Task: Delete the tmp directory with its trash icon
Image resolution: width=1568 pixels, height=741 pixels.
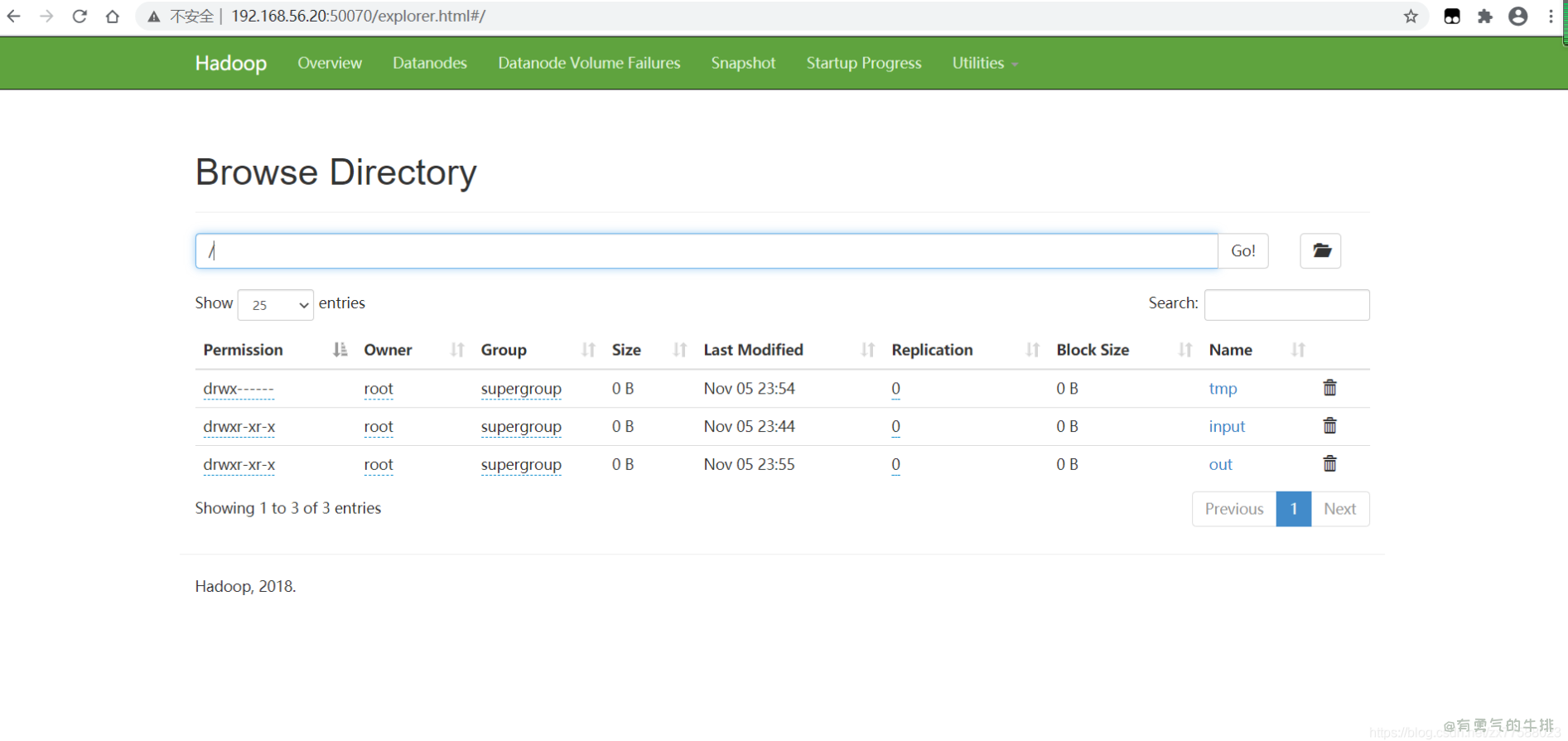Action: pyautogui.click(x=1329, y=388)
